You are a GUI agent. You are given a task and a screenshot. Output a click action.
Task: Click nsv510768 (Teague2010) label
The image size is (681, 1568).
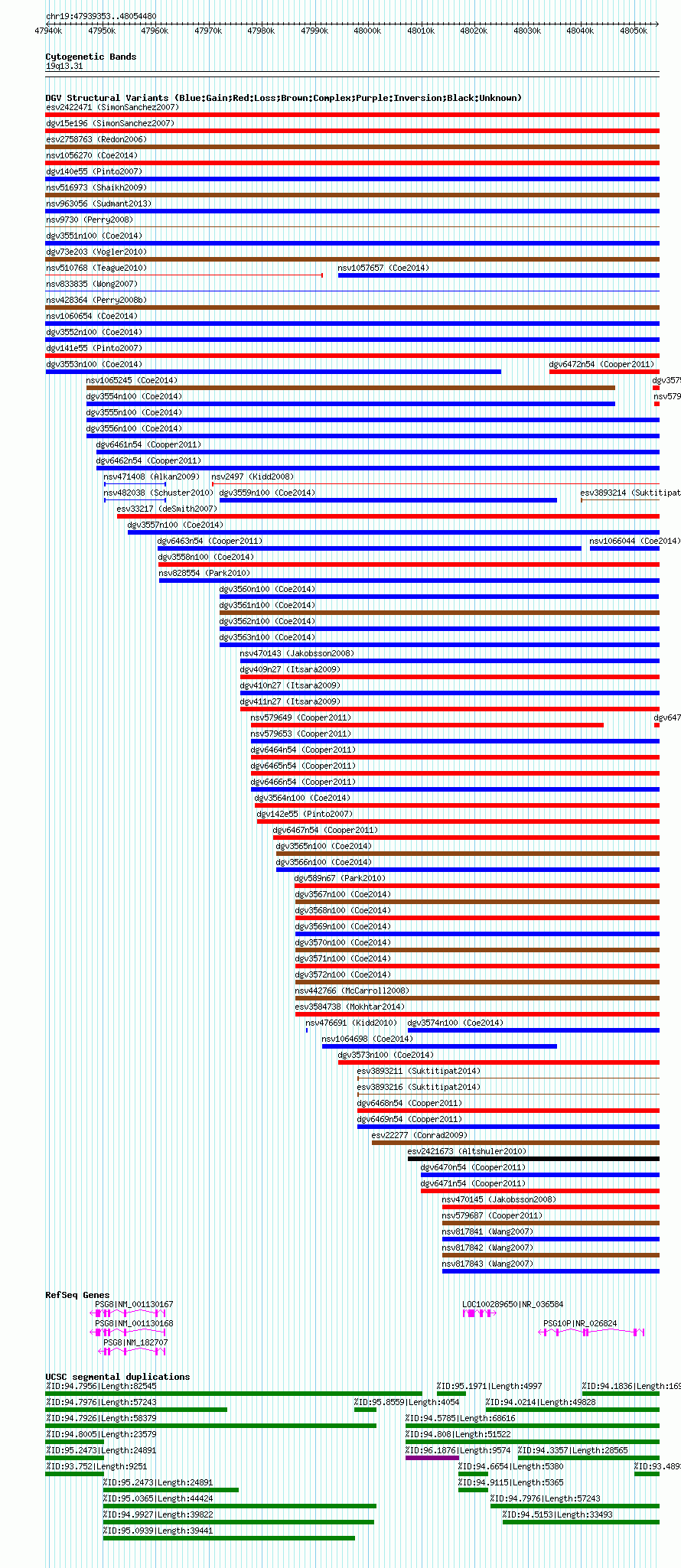pos(96,268)
